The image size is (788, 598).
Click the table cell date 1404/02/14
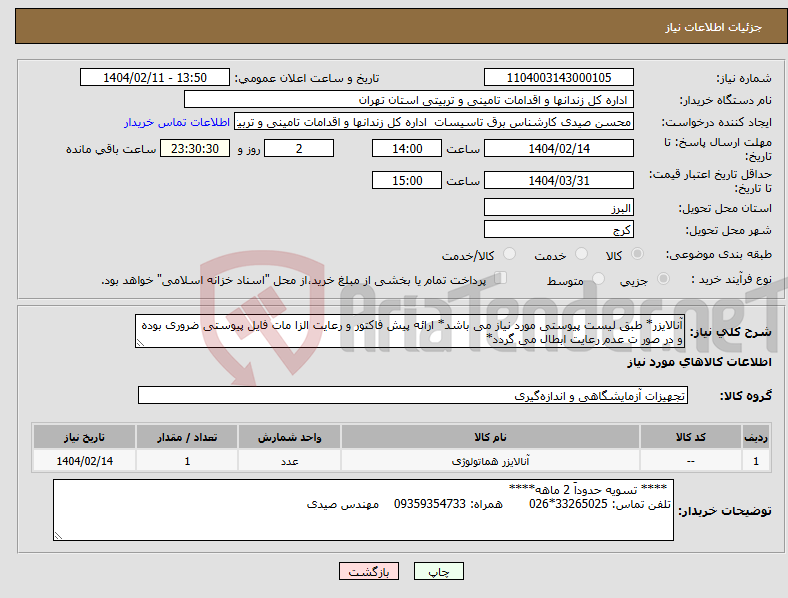(x=84, y=461)
